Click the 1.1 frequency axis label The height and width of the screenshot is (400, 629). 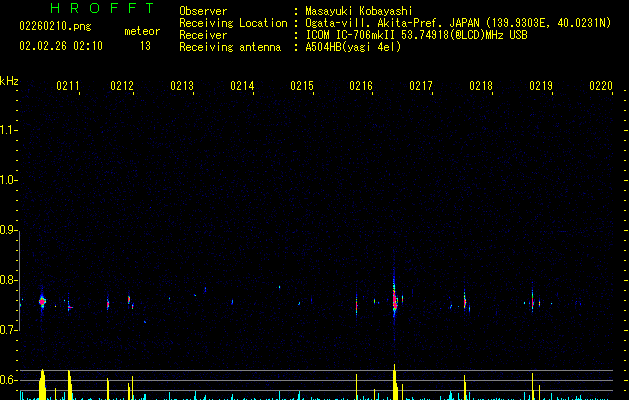(x=8, y=130)
